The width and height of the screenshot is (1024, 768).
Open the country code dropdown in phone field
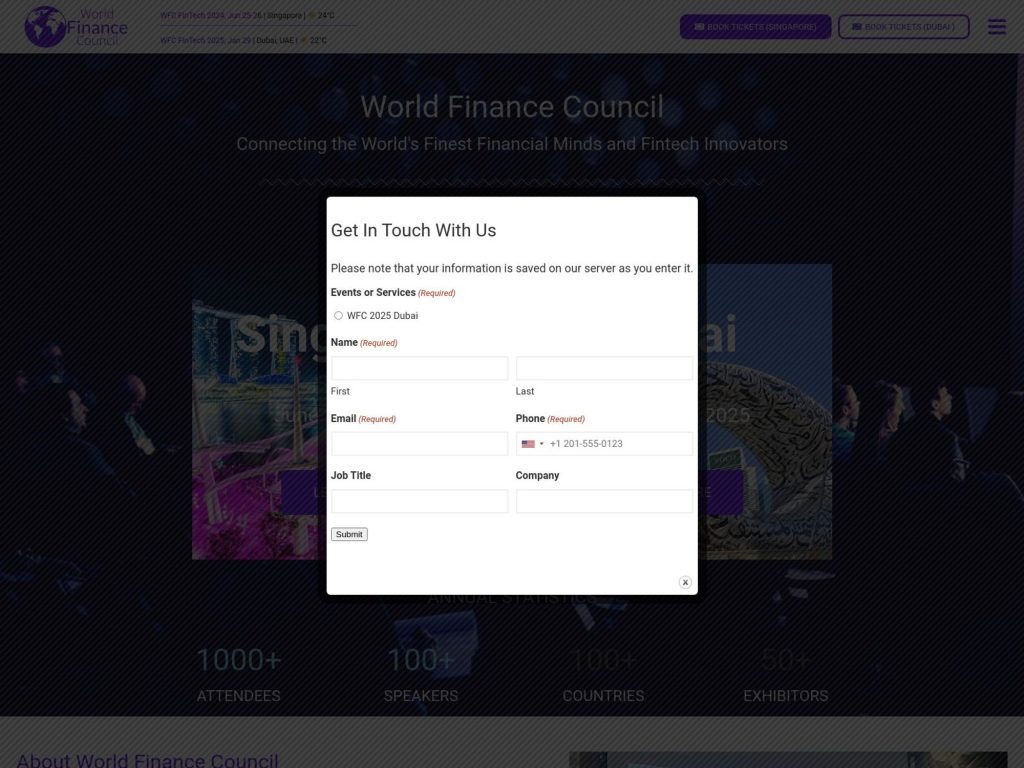coord(541,443)
